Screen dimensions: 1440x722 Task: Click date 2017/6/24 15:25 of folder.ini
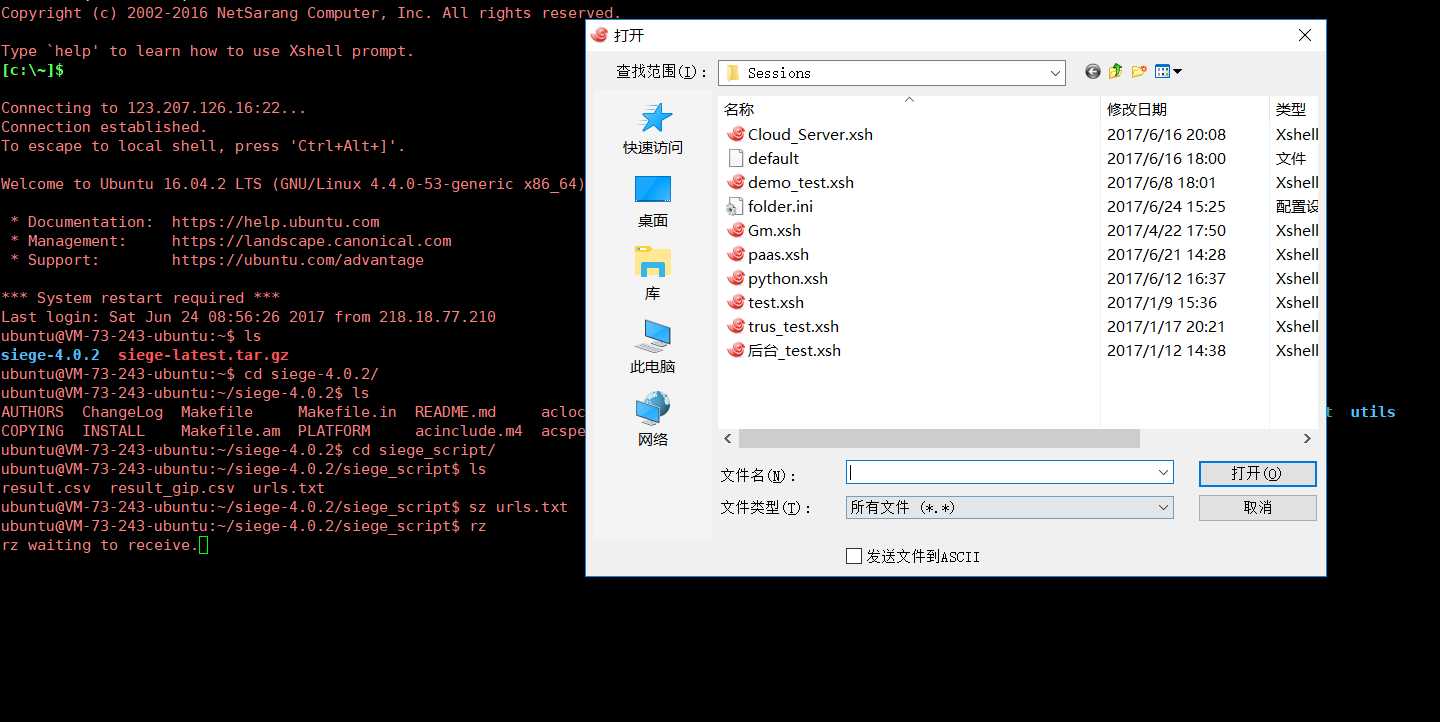coord(1166,206)
